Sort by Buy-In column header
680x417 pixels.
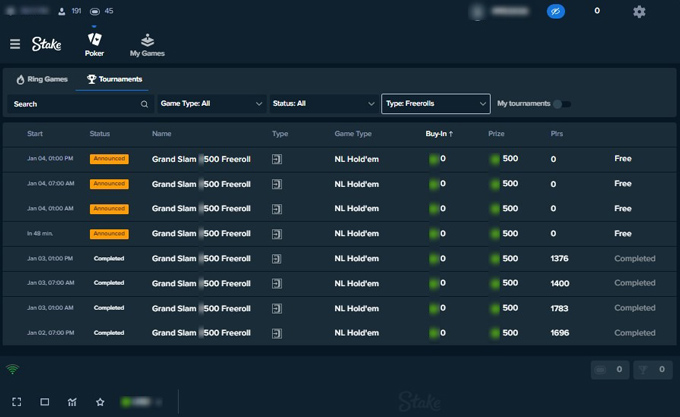tap(438, 133)
